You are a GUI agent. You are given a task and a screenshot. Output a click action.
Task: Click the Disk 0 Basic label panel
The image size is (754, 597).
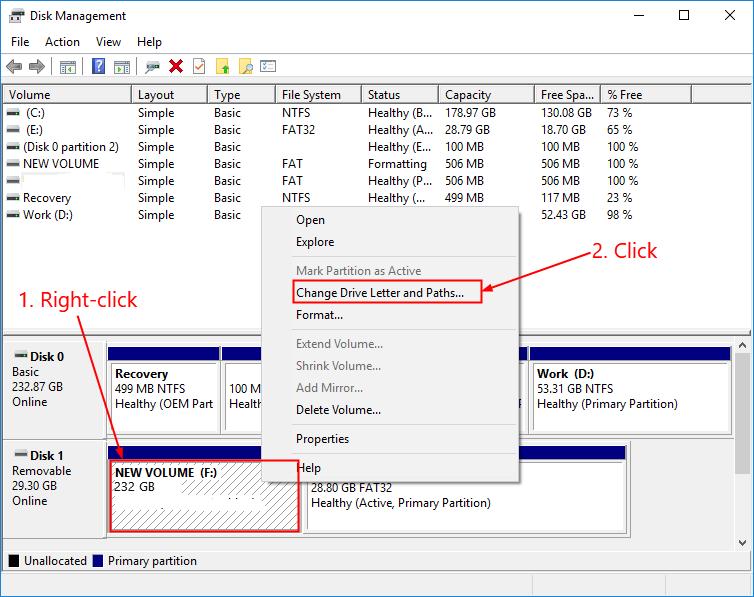54,389
